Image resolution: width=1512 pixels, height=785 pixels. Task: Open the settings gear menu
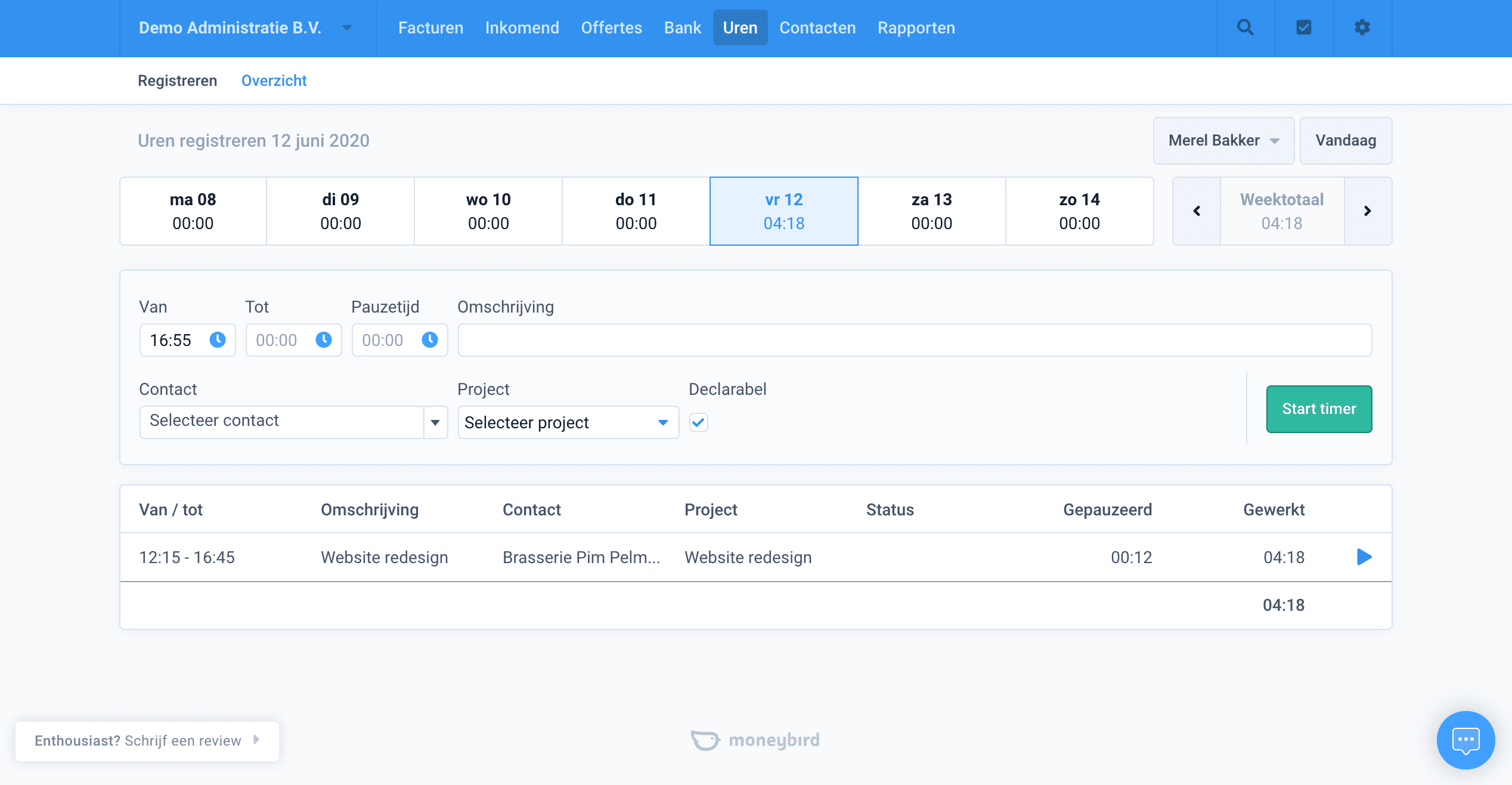pyautogui.click(x=1361, y=27)
